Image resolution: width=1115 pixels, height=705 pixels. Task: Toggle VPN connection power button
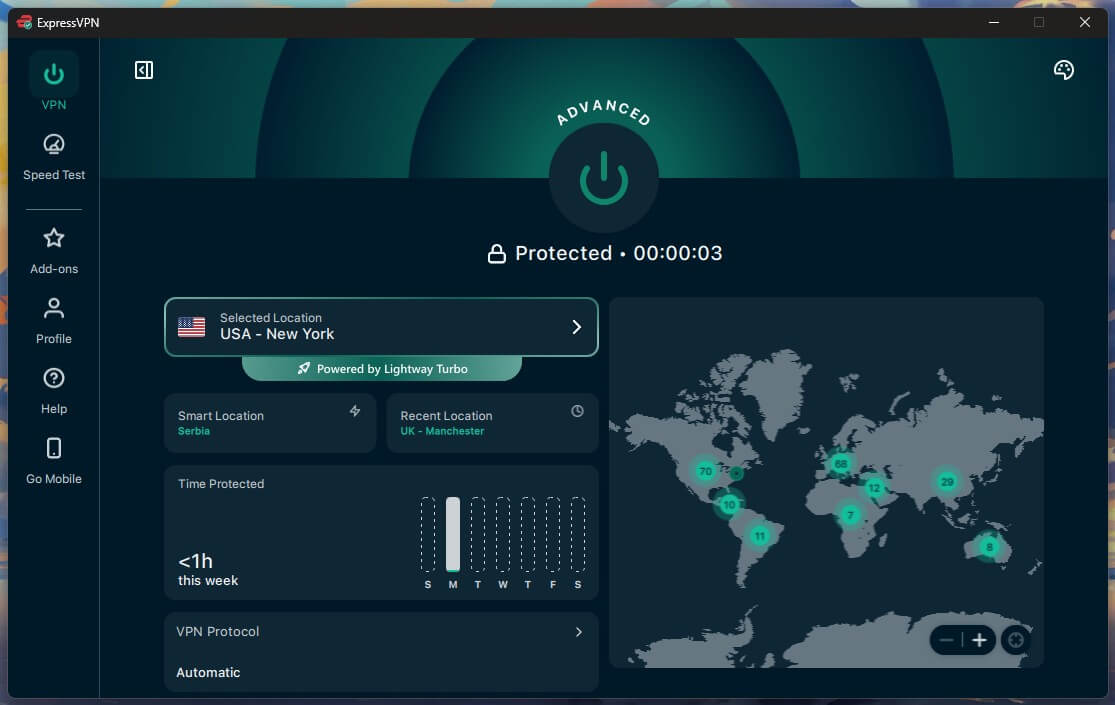click(x=603, y=178)
